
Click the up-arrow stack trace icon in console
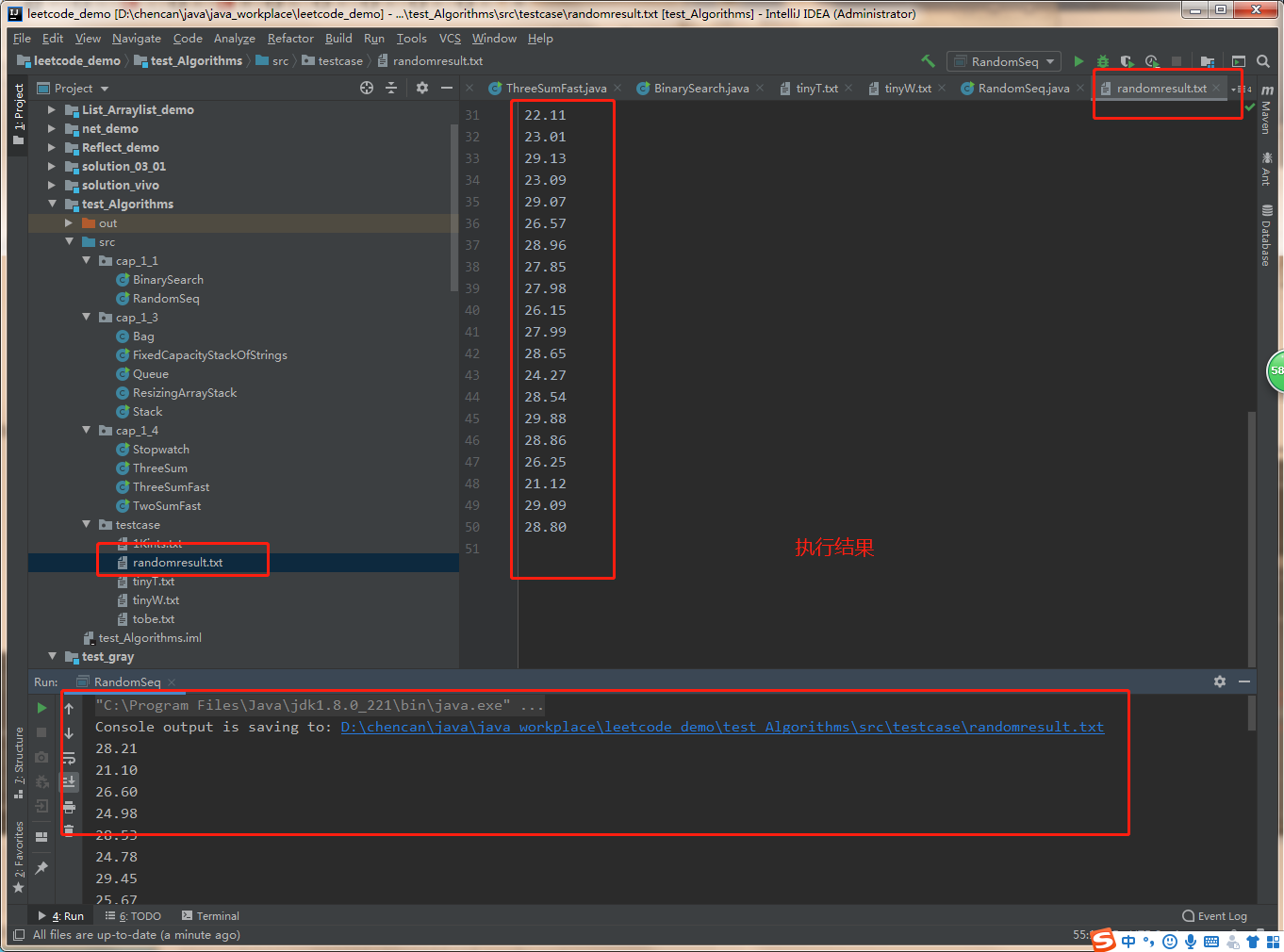pyautogui.click(x=69, y=708)
